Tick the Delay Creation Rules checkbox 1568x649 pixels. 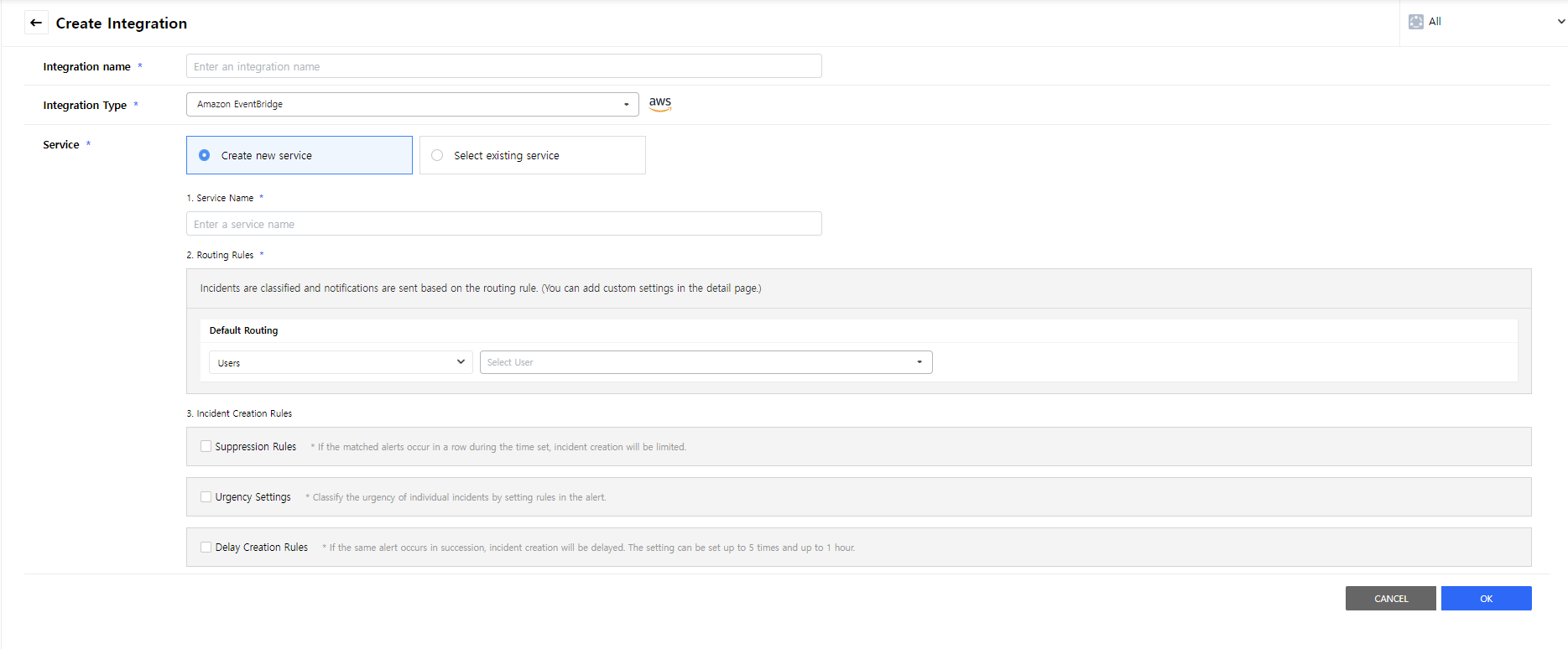point(206,548)
